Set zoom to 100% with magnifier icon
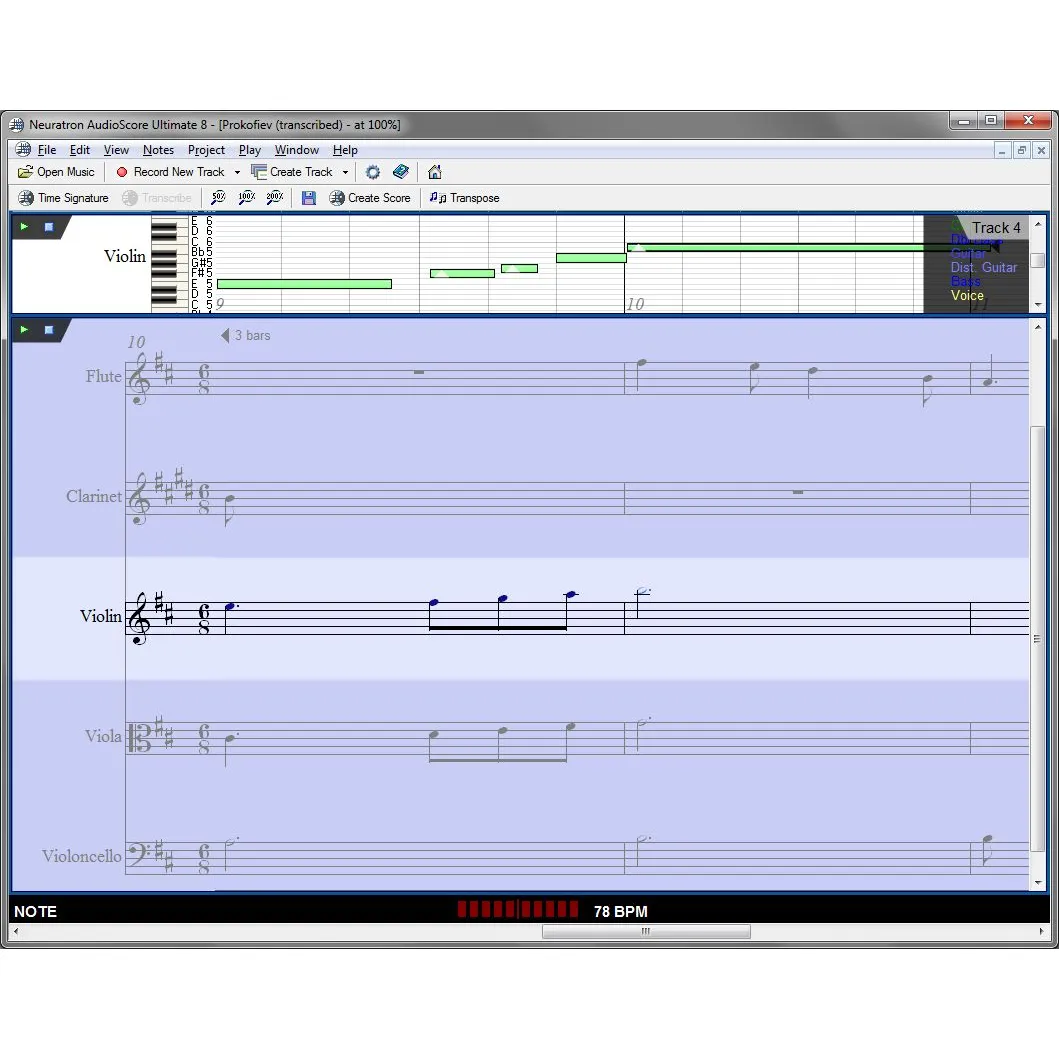The height and width of the screenshot is (1059, 1059). pos(247,198)
